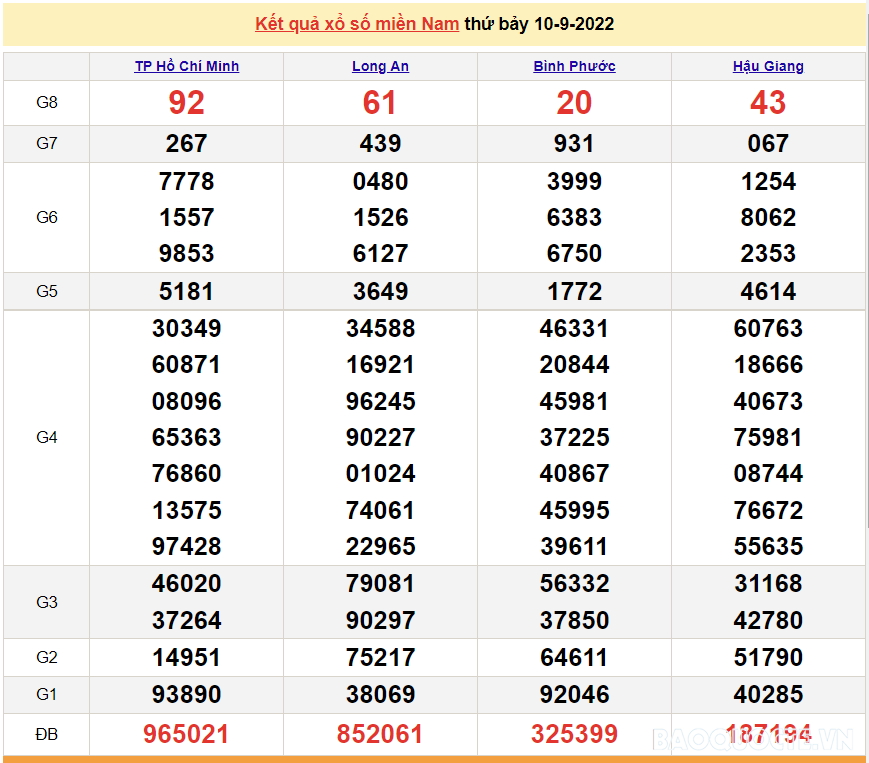
Task: Select the special prize number 965021
Action: point(187,735)
